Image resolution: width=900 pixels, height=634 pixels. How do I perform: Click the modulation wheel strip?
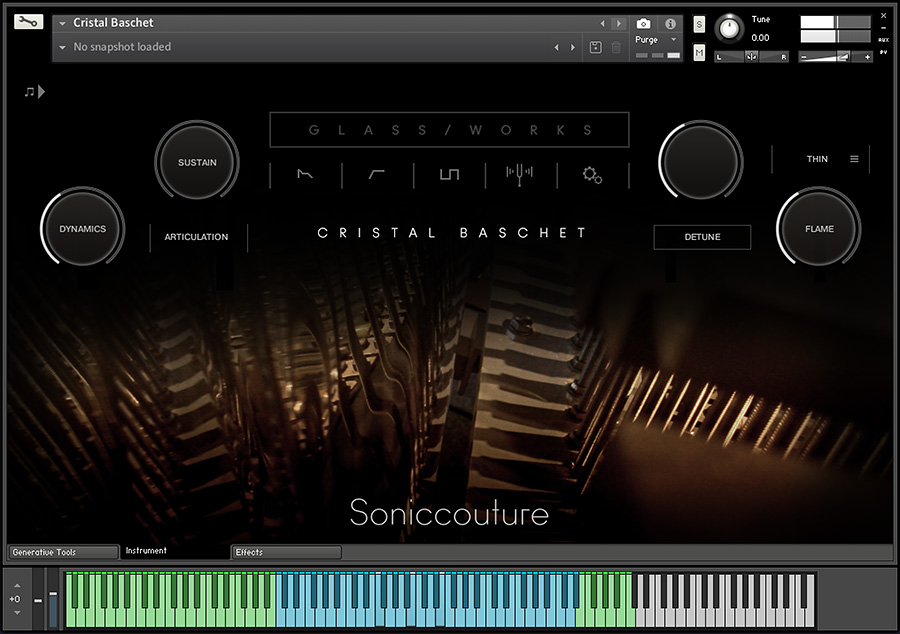[x=53, y=600]
